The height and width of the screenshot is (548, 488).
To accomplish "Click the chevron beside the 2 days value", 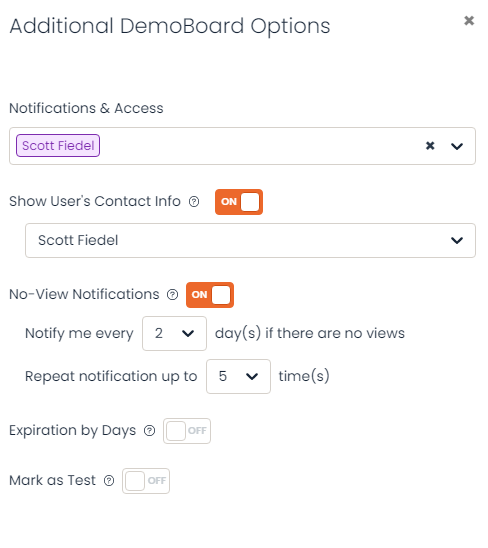I will tap(188, 334).
